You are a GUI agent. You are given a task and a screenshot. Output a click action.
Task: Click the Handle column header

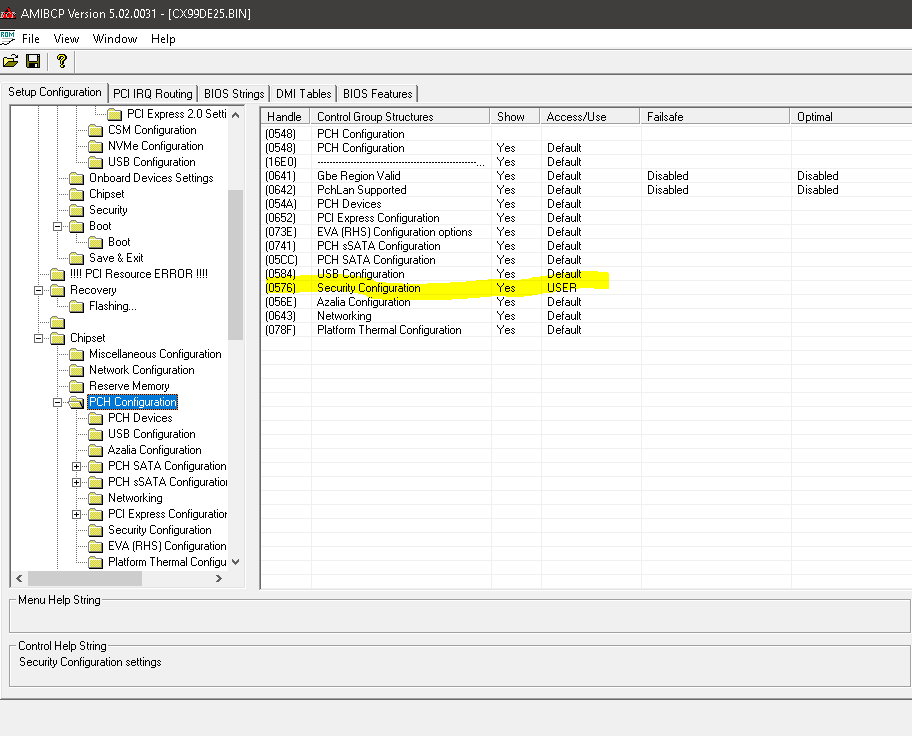285,117
